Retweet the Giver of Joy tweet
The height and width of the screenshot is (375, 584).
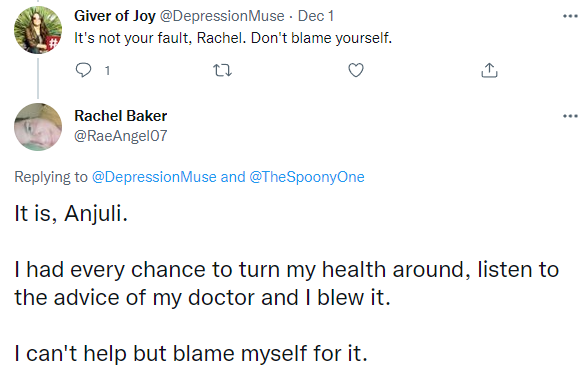[222, 70]
